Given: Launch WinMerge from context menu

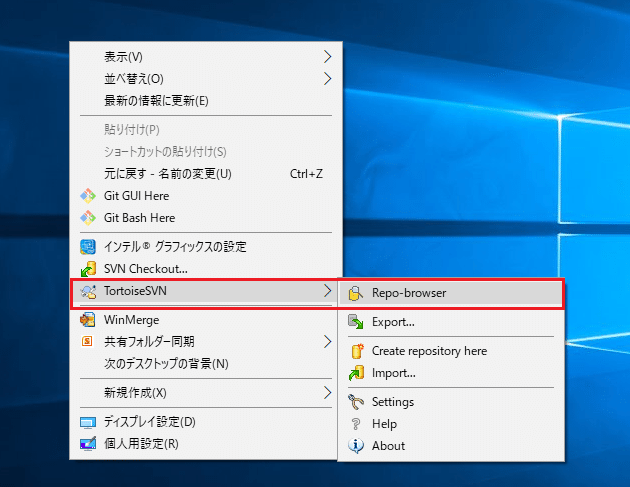Looking at the screenshot, I should 206,320.
